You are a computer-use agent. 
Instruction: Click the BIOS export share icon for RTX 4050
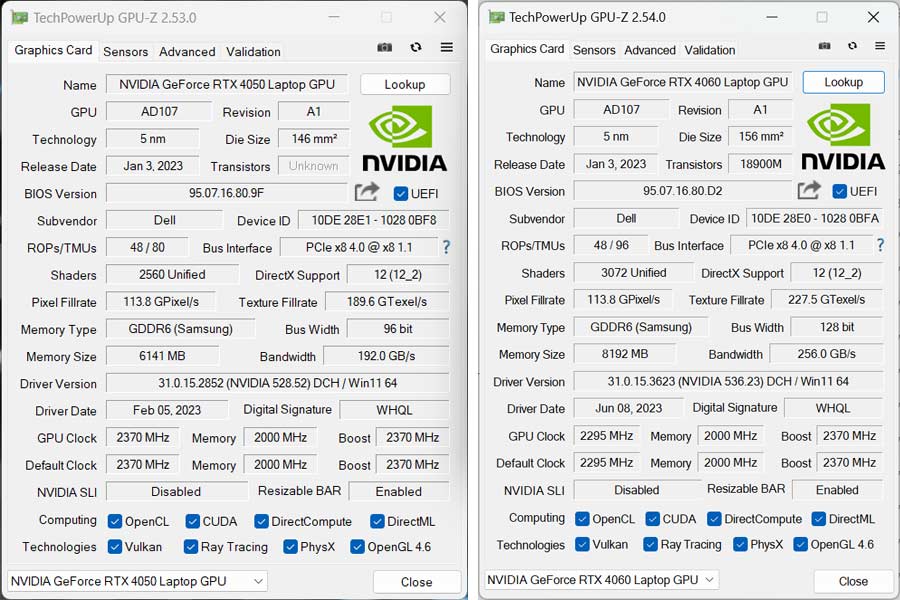click(x=367, y=192)
